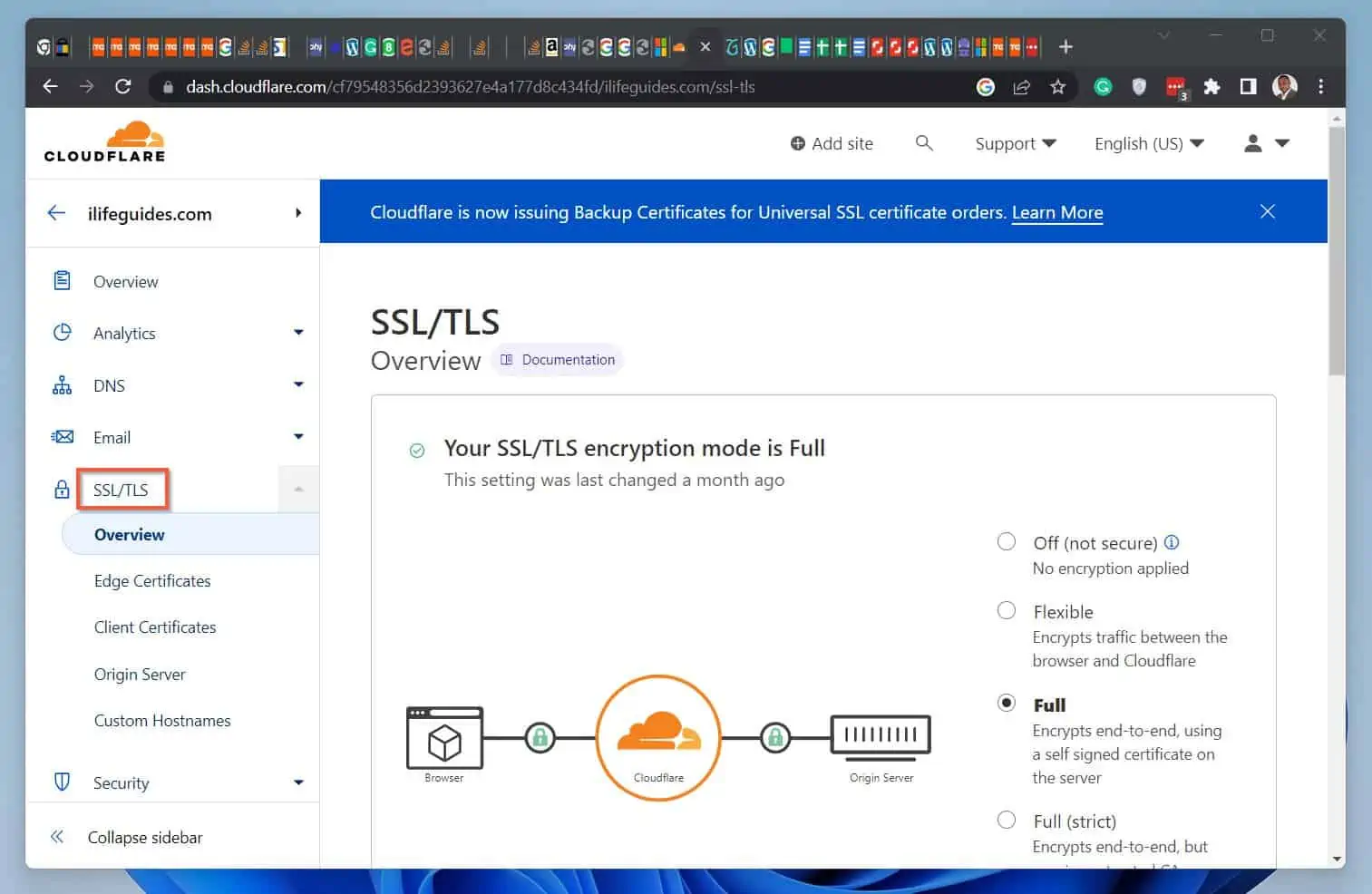The image size is (1372, 894).
Task: Click the scrollbar down arrow
Action: click(x=1337, y=859)
